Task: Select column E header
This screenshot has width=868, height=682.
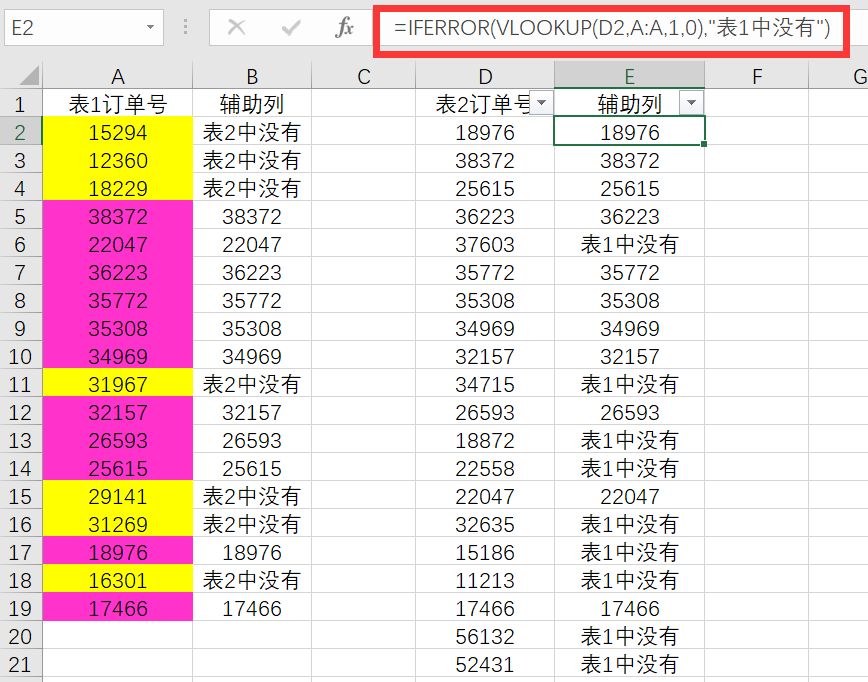Action: click(629, 76)
